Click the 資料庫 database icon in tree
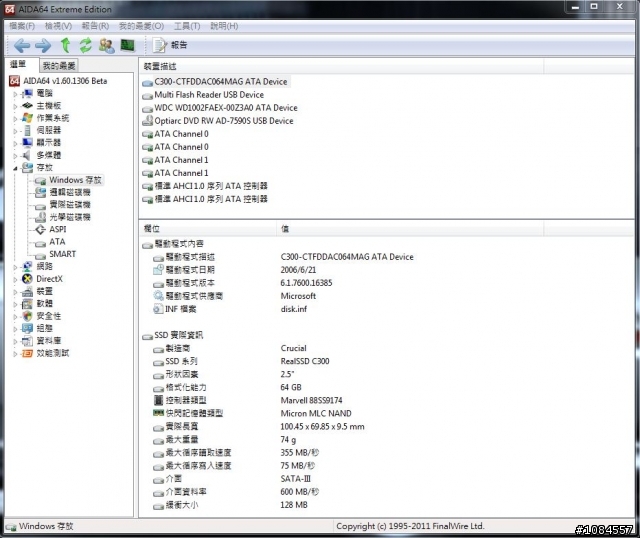The width and height of the screenshot is (640, 538). click(x=27, y=341)
